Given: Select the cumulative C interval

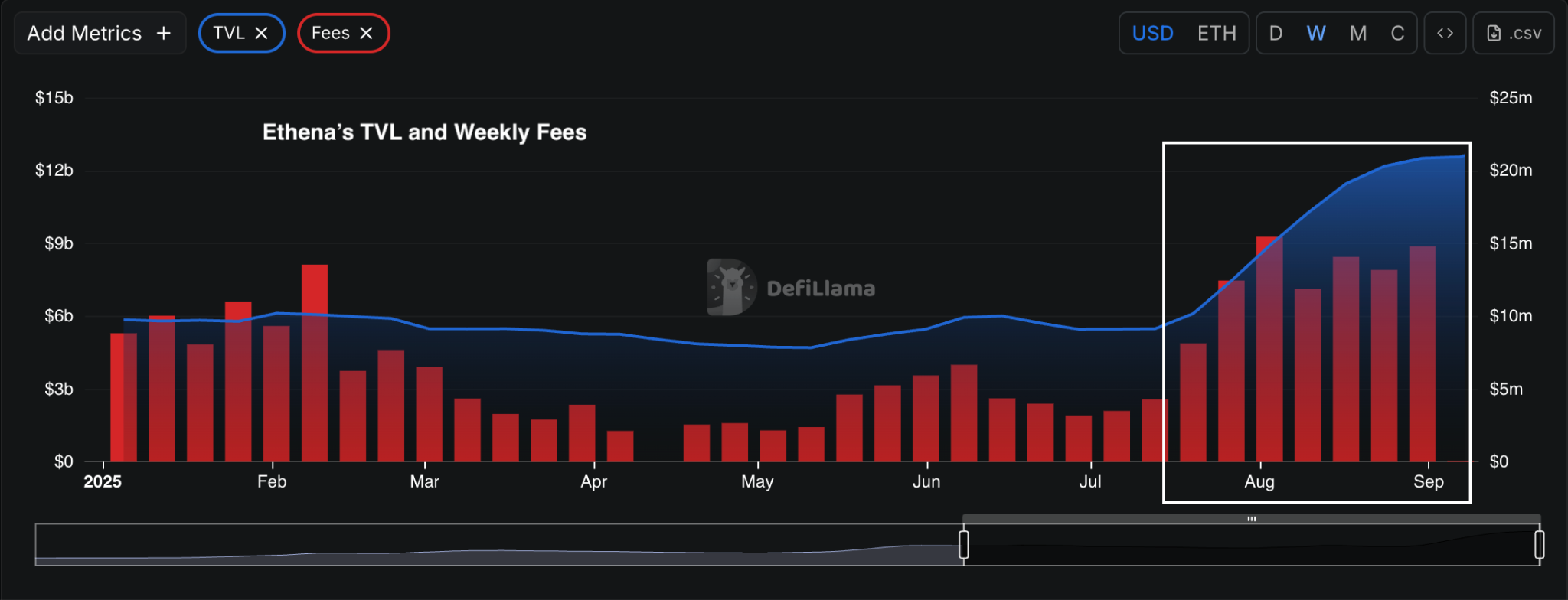Looking at the screenshot, I should pos(1397,33).
